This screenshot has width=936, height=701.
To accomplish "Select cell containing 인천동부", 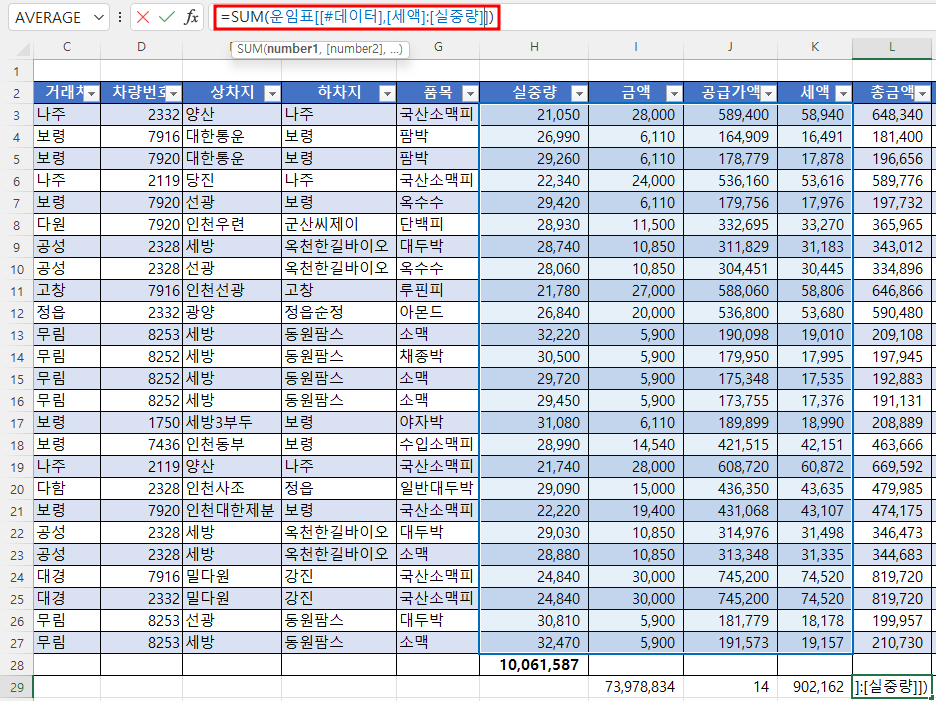I will pyautogui.click(x=232, y=445).
